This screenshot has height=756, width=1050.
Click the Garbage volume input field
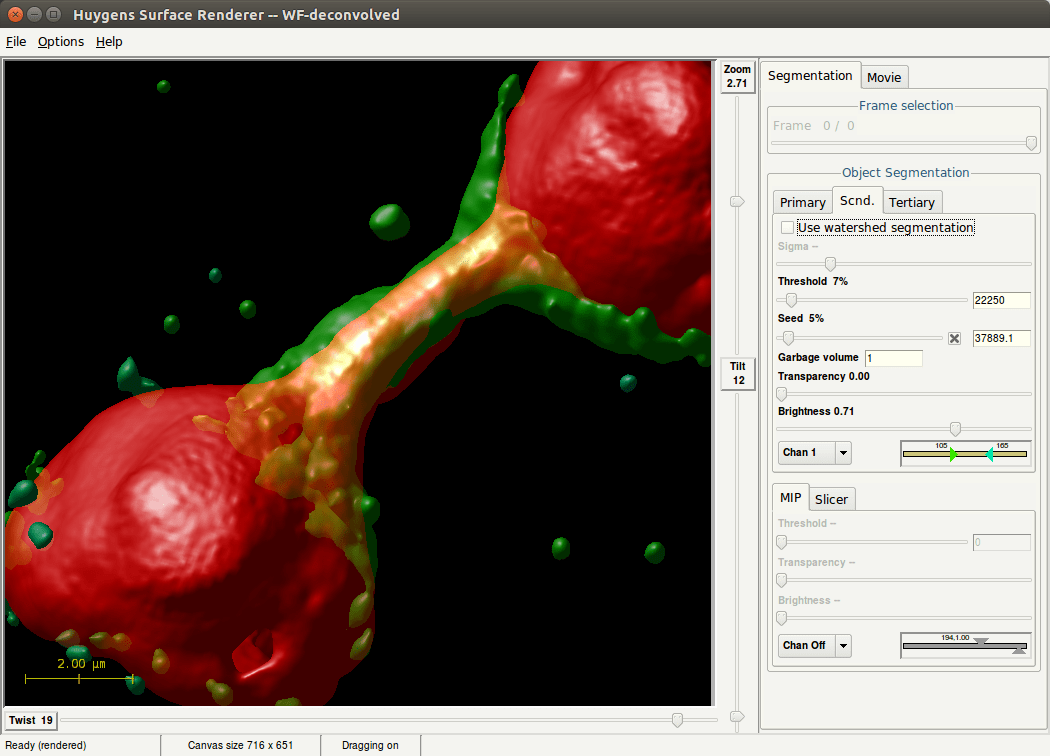[x=893, y=358]
